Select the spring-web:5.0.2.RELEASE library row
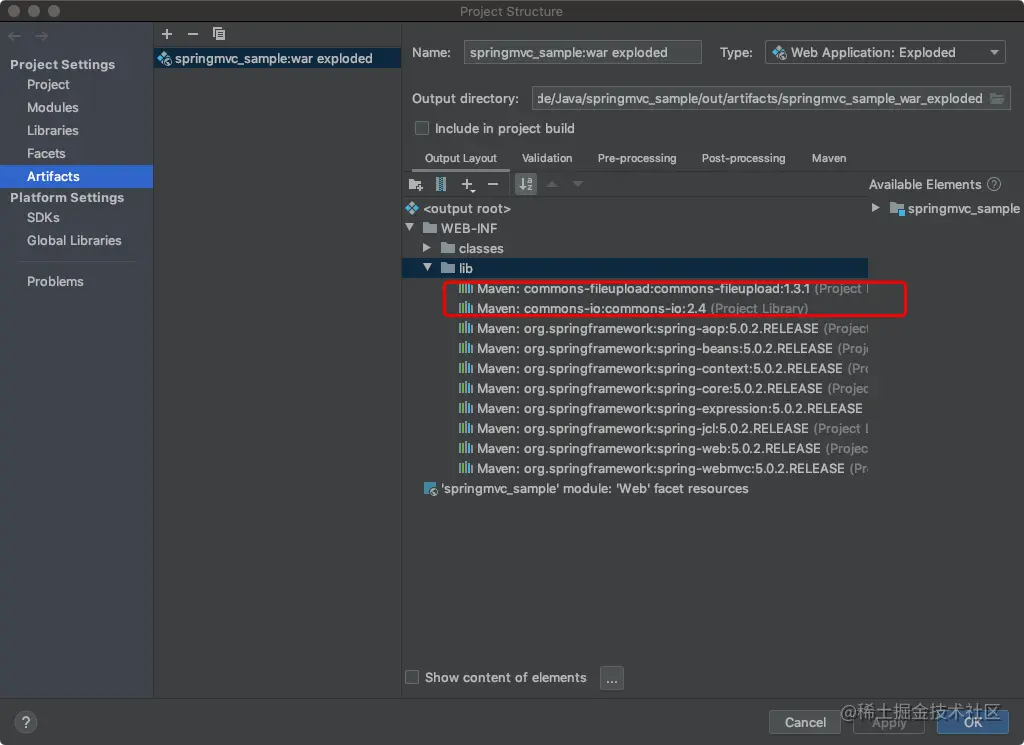Image resolution: width=1024 pixels, height=745 pixels. [x=663, y=449]
